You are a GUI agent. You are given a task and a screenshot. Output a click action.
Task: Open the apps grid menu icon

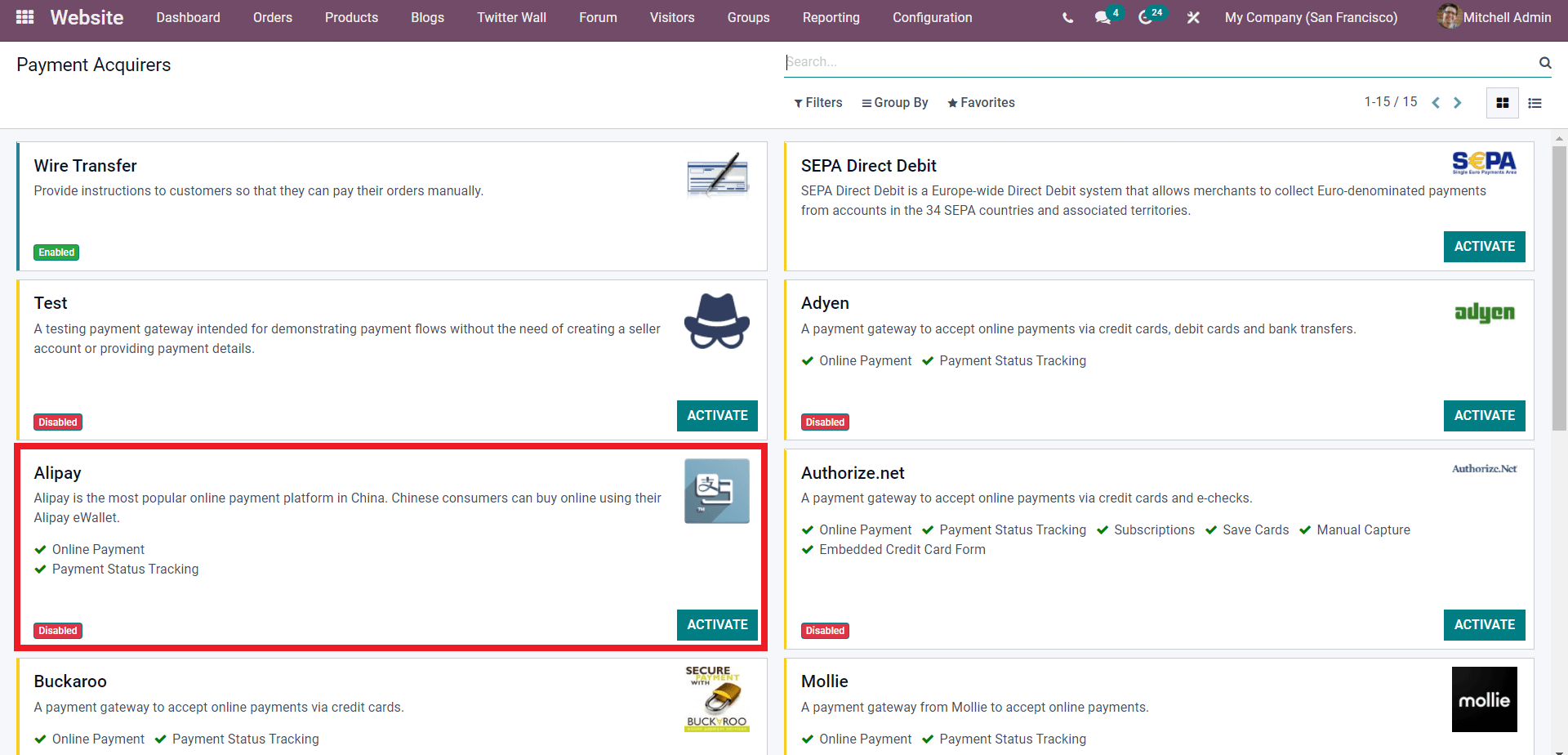pos(24,17)
